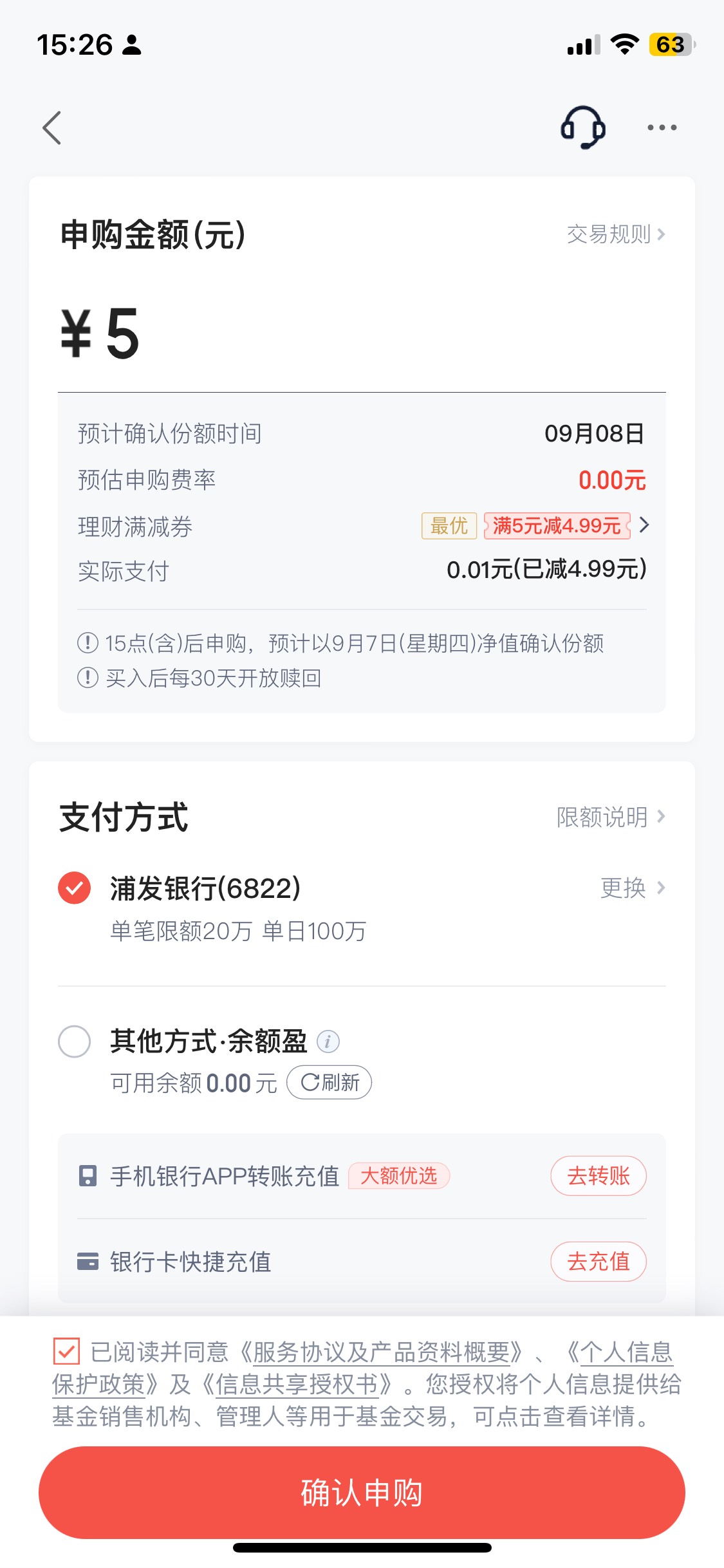Tap the phone bank transfer icon
The height and width of the screenshot is (1568, 724).
coord(88,1176)
